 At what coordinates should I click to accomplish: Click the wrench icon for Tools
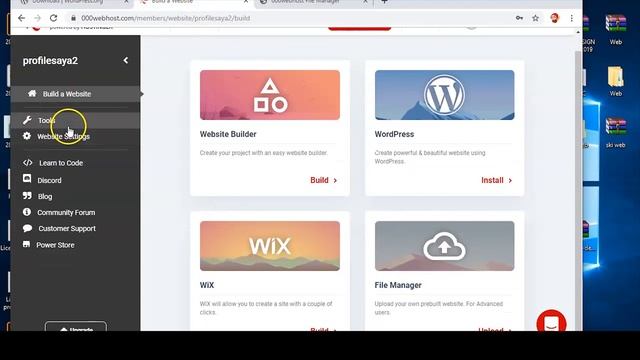coord(27,120)
